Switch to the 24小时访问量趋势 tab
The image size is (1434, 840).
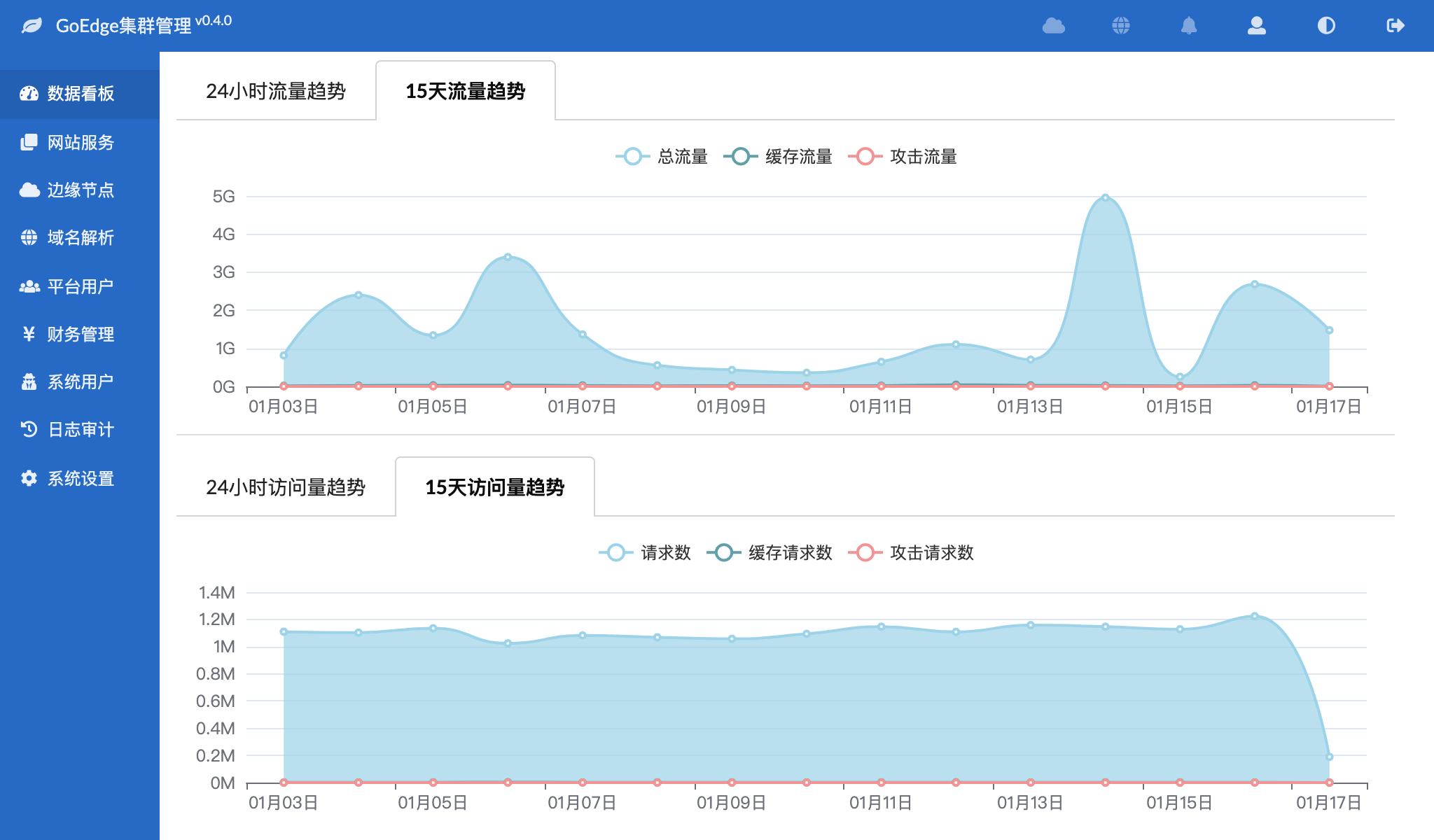pyautogui.click(x=287, y=486)
